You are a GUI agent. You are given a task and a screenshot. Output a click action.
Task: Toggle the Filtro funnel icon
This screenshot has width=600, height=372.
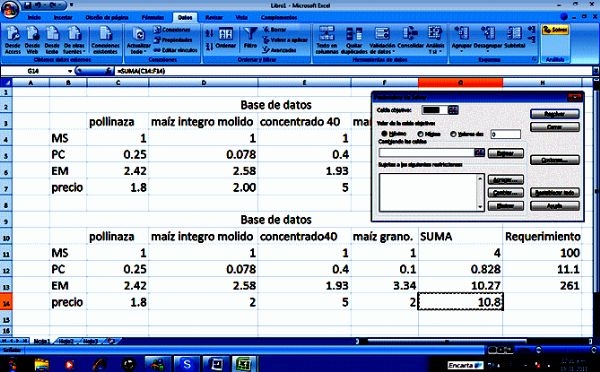tap(250, 38)
